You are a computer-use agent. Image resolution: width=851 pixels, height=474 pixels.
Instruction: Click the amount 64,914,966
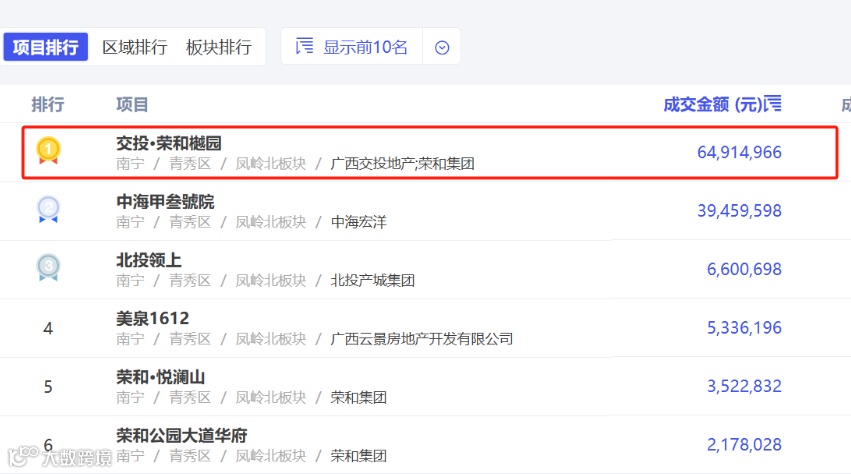point(739,152)
